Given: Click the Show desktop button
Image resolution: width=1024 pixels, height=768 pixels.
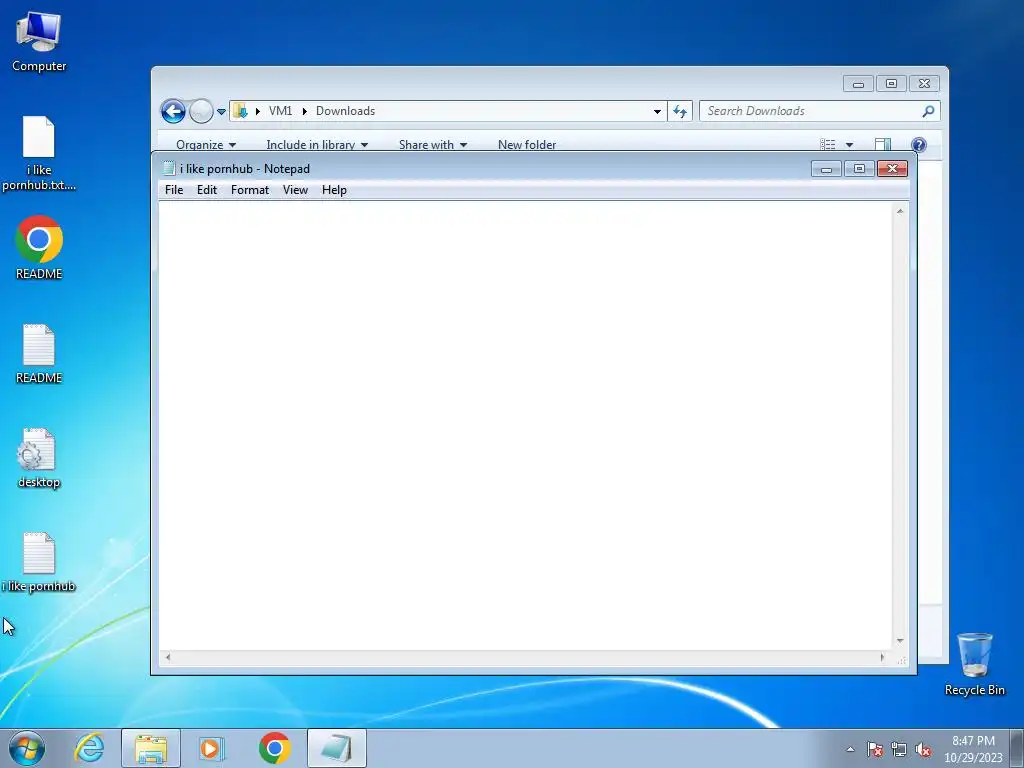Looking at the screenshot, I should pyautogui.click(x=1017, y=748).
